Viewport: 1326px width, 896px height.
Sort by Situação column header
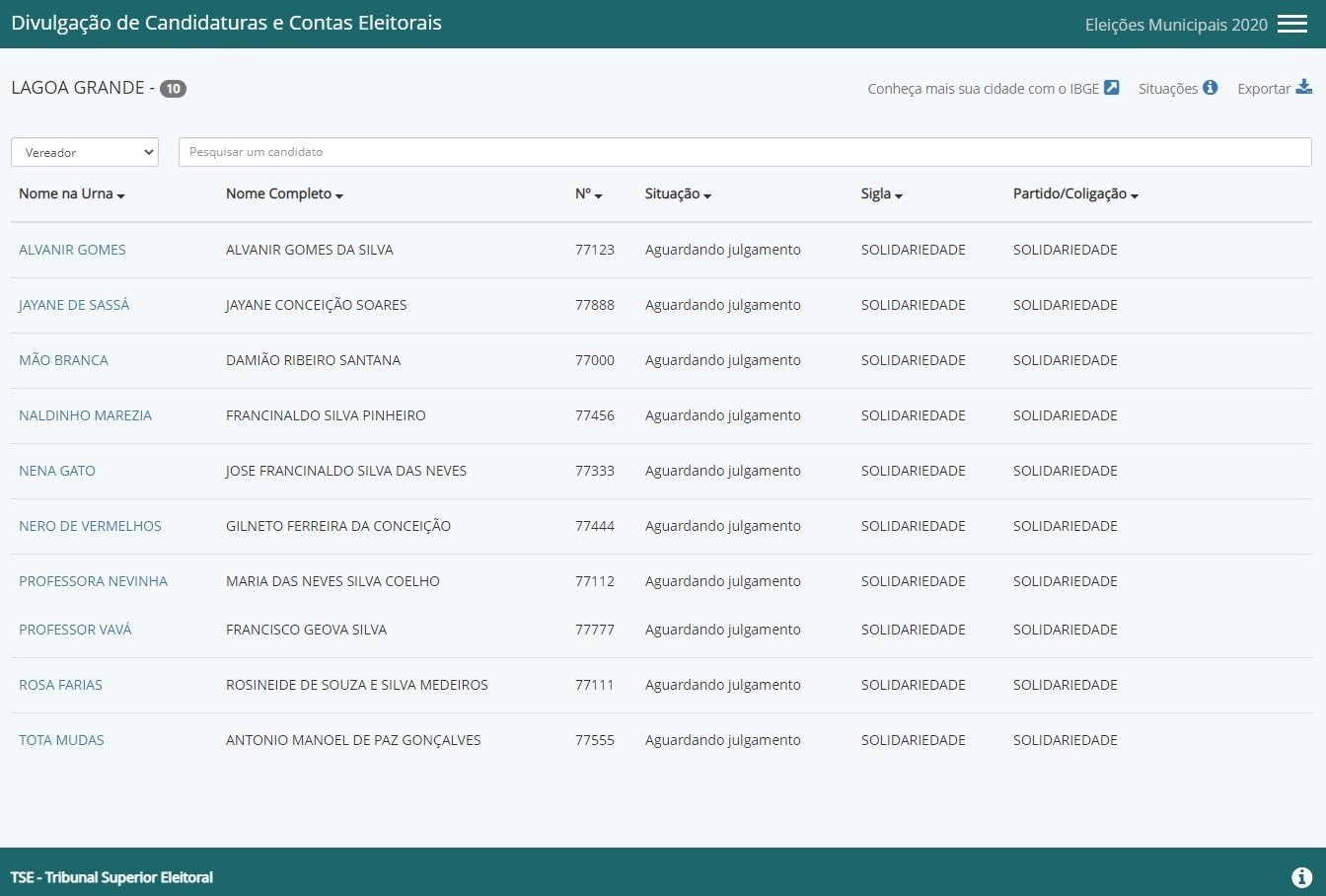pyautogui.click(x=678, y=194)
